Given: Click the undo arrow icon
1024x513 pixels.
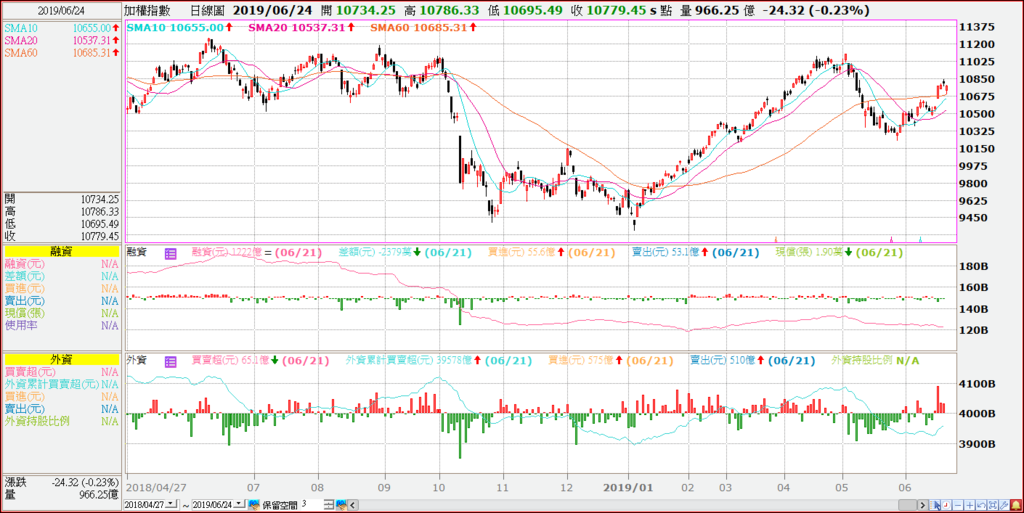Looking at the screenshot, I should [982, 505].
